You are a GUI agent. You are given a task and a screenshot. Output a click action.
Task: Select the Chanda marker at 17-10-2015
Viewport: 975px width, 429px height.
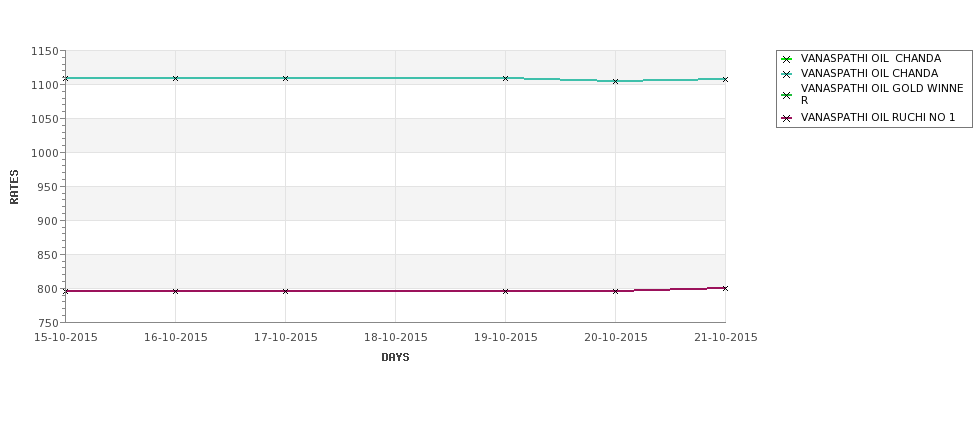coord(285,78)
